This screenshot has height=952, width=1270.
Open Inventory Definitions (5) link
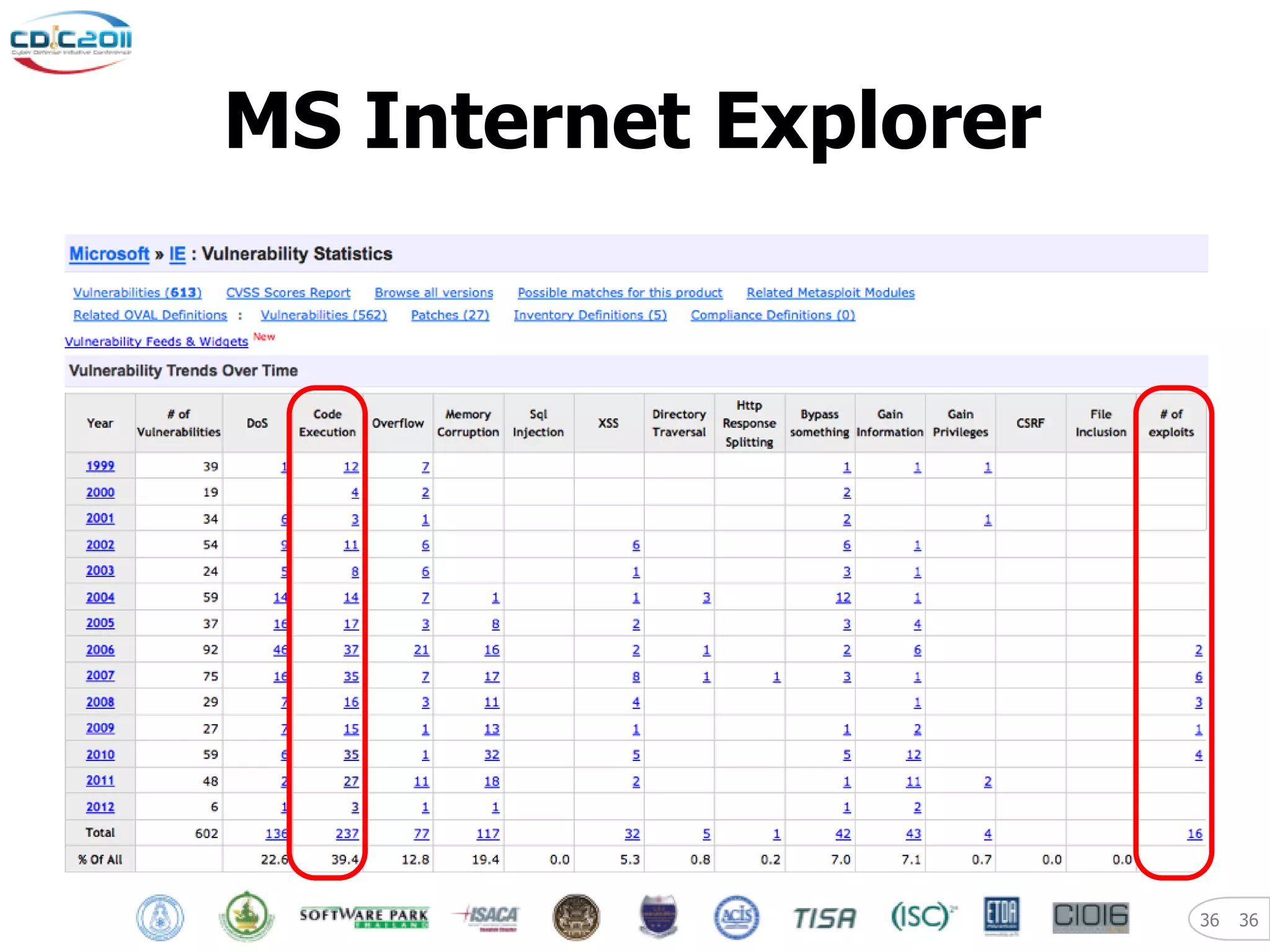pyautogui.click(x=590, y=315)
